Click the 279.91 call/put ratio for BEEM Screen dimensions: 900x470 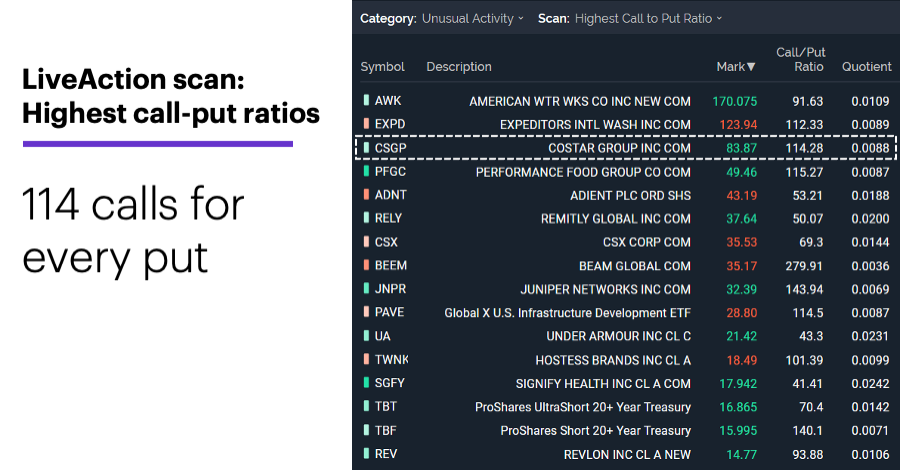[x=804, y=266]
